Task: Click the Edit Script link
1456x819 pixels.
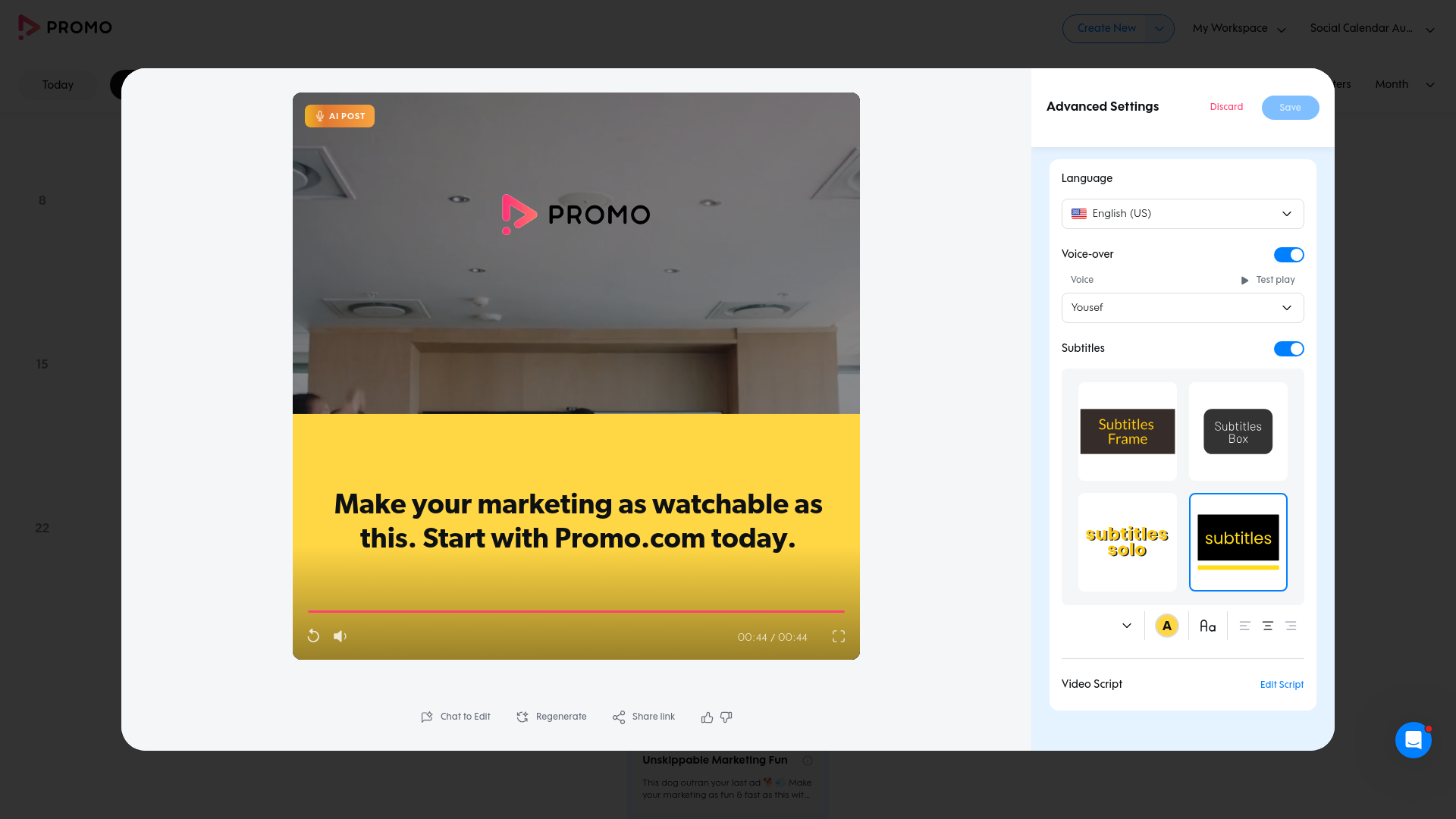Action: 1282,685
